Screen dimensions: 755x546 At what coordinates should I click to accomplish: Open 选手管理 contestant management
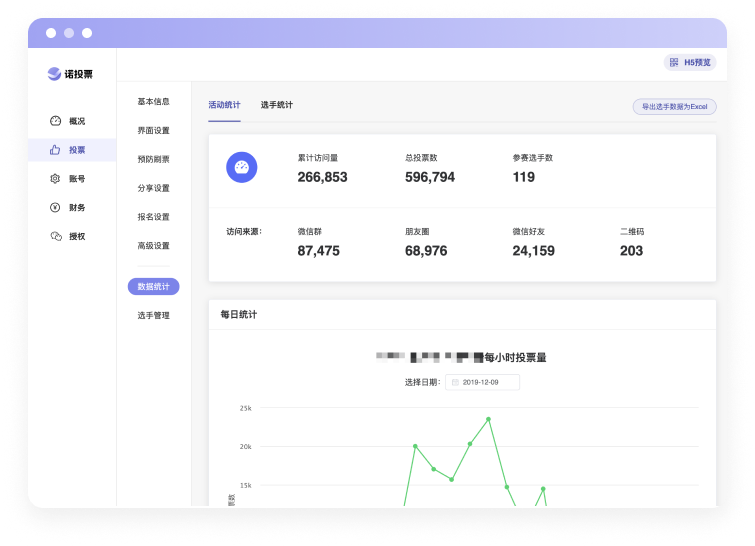(153, 315)
